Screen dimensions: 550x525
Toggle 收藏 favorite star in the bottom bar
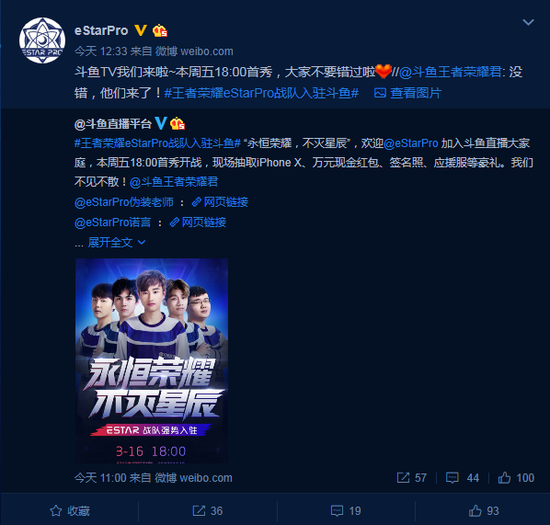[x=70, y=511]
